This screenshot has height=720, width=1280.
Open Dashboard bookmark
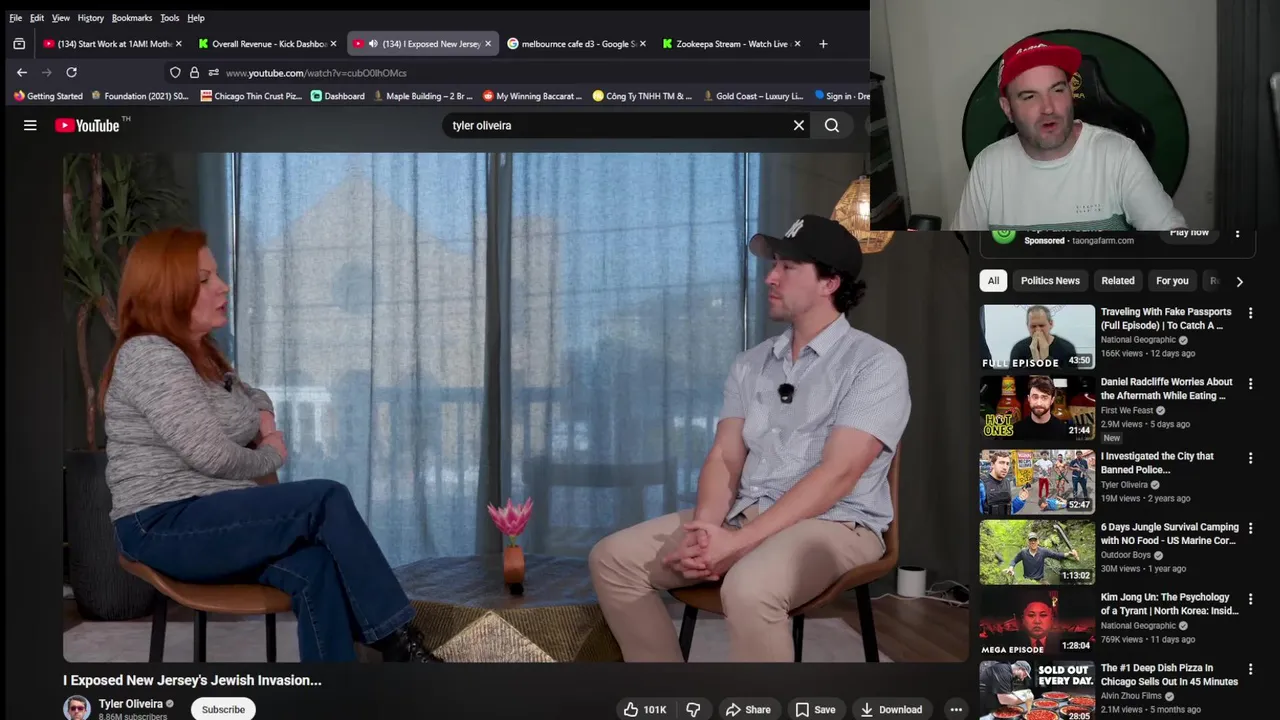coord(338,96)
